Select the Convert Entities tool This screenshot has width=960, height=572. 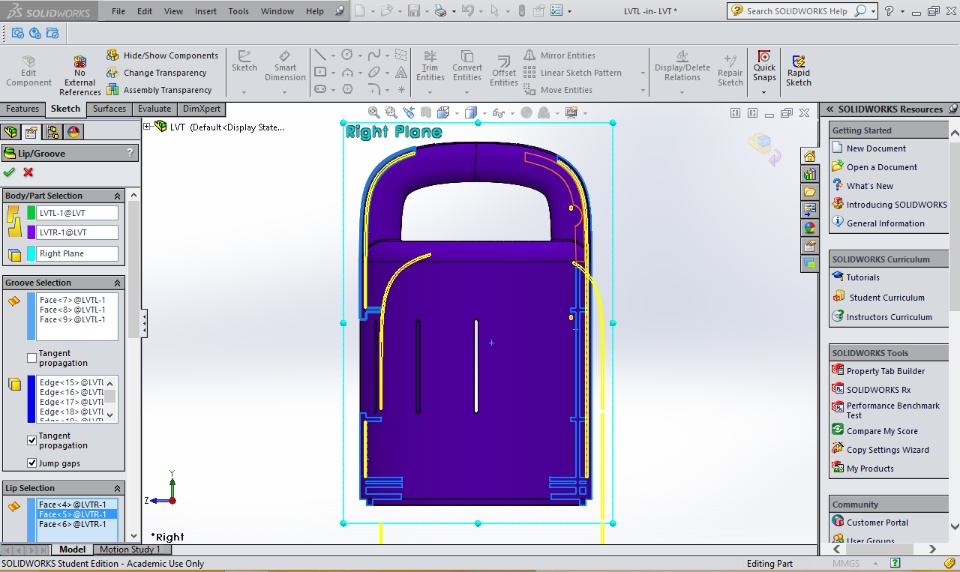tap(467, 66)
